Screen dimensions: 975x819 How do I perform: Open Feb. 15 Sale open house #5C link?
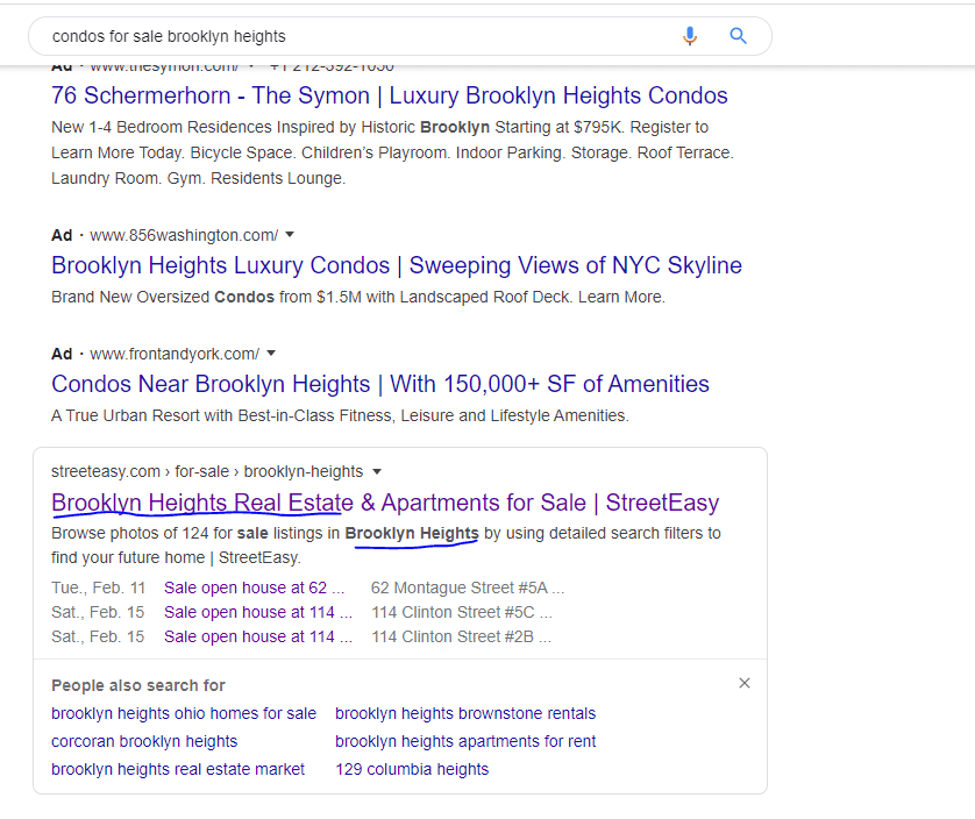click(258, 612)
